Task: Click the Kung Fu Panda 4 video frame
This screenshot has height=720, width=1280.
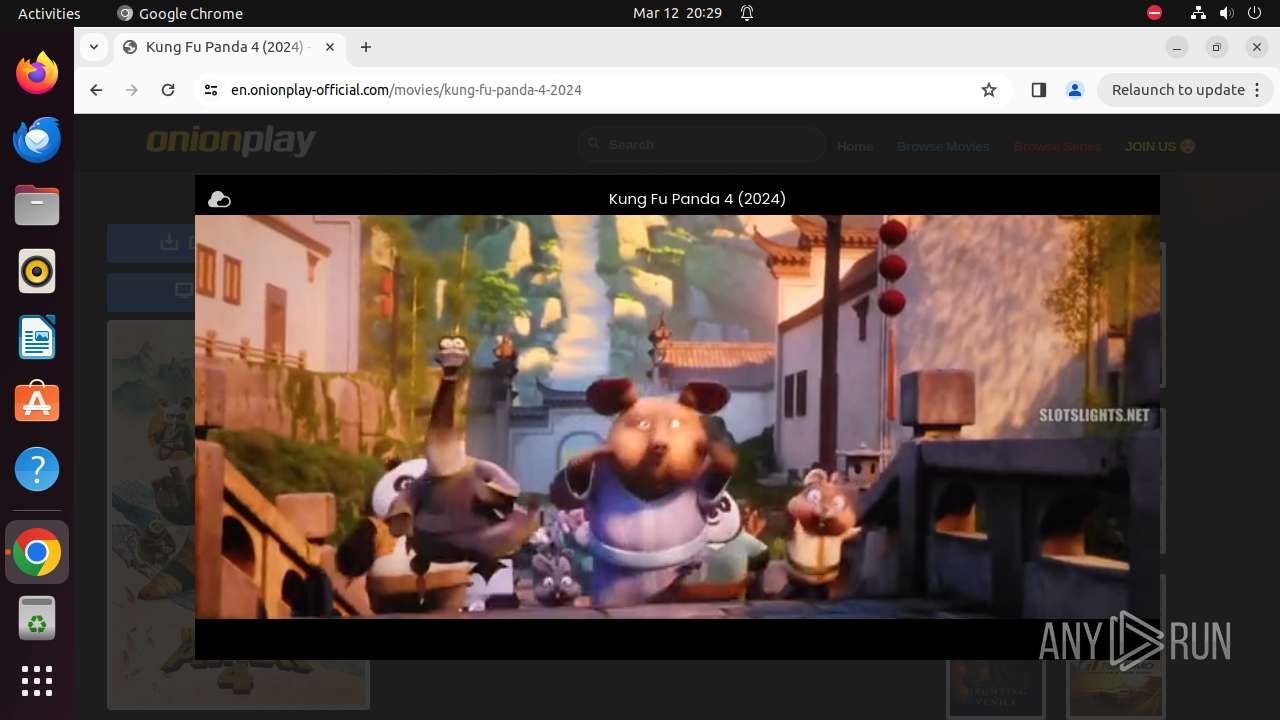Action: coord(677,417)
